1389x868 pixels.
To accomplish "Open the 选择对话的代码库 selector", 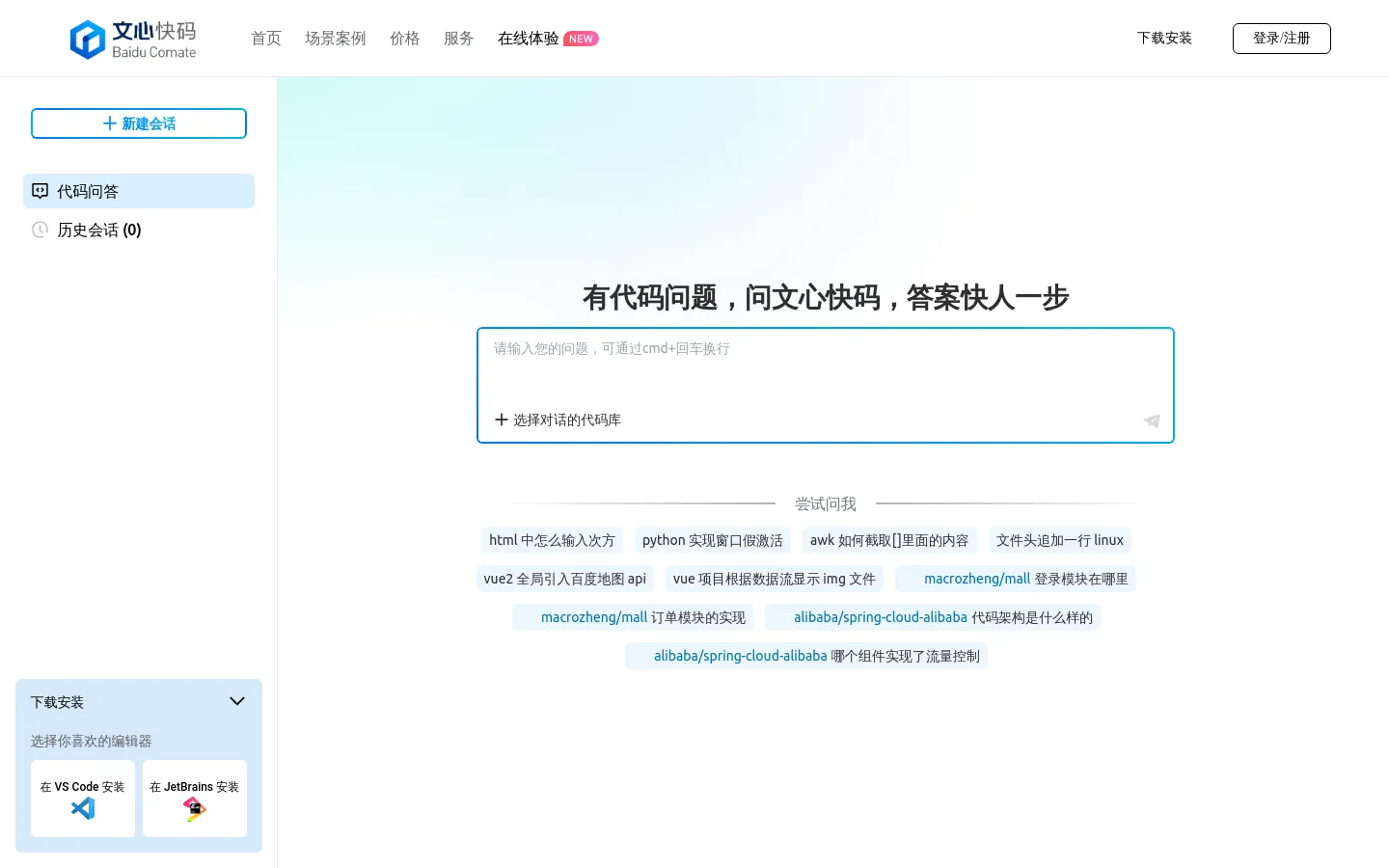I will (558, 420).
